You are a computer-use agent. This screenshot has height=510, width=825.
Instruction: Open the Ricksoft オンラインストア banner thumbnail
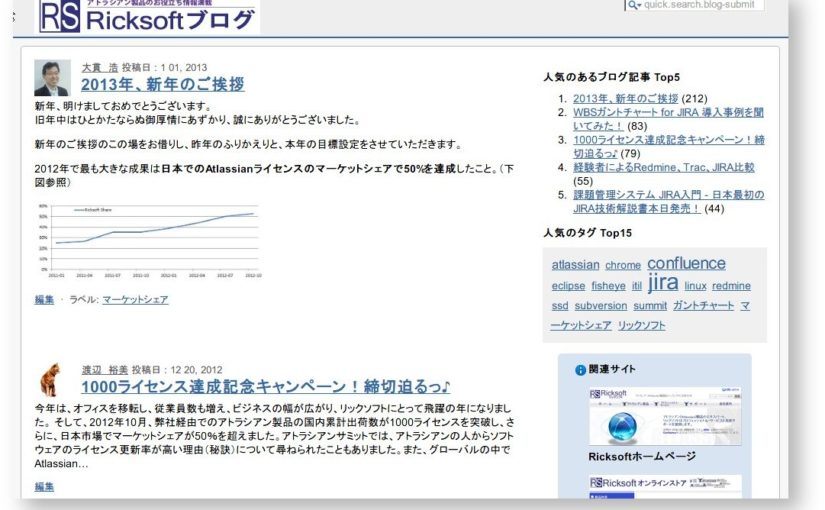pyautogui.click(x=665, y=486)
